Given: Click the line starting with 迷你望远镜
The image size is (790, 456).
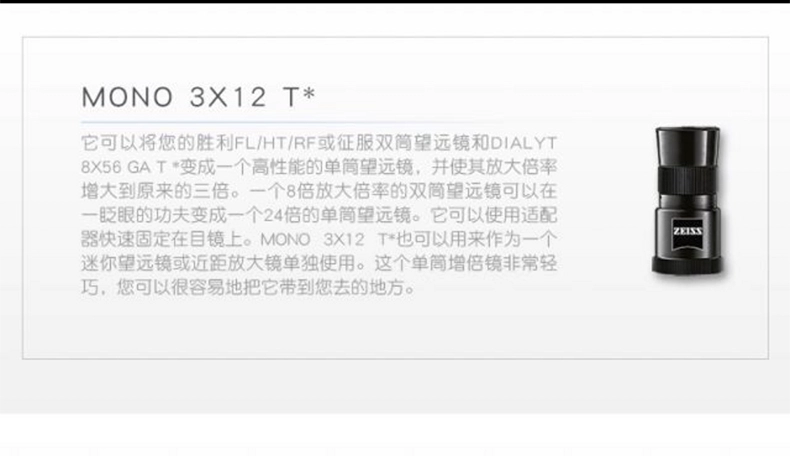Looking at the screenshot, I should pos(319,263).
